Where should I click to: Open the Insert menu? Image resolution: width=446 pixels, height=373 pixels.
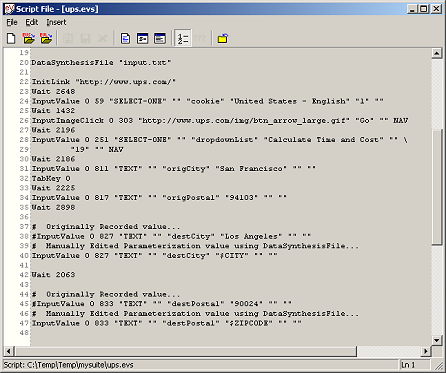[x=56, y=22]
